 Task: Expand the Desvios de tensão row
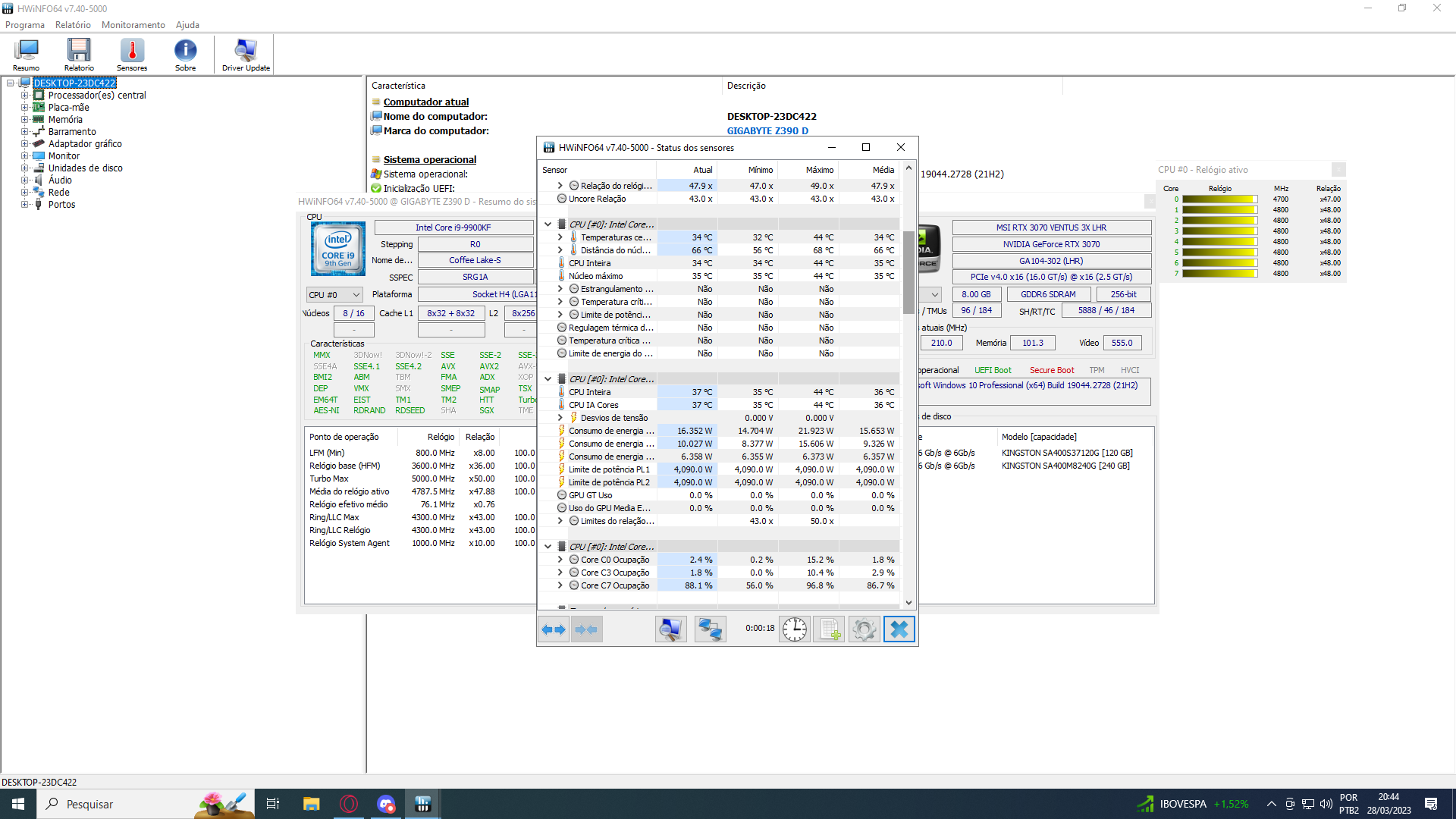pos(560,418)
